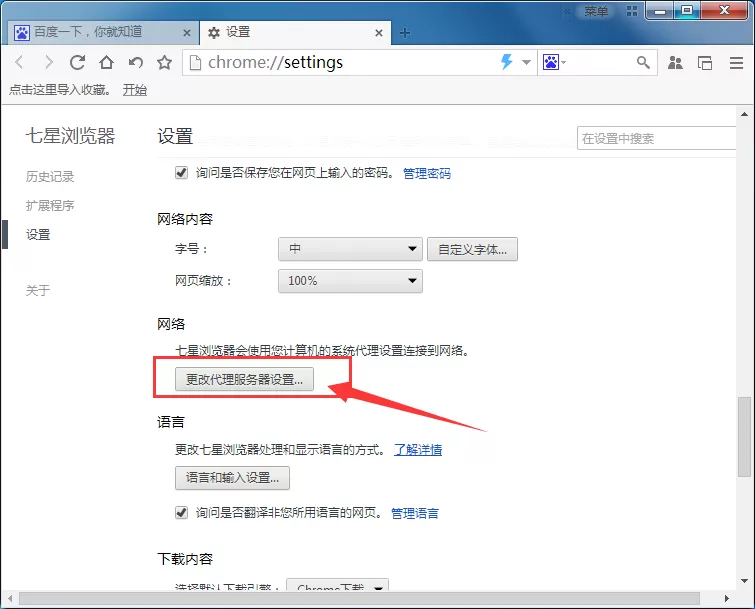Close the 百度一下 tab
Image resolution: width=755 pixels, height=609 pixels.
(187, 33)
